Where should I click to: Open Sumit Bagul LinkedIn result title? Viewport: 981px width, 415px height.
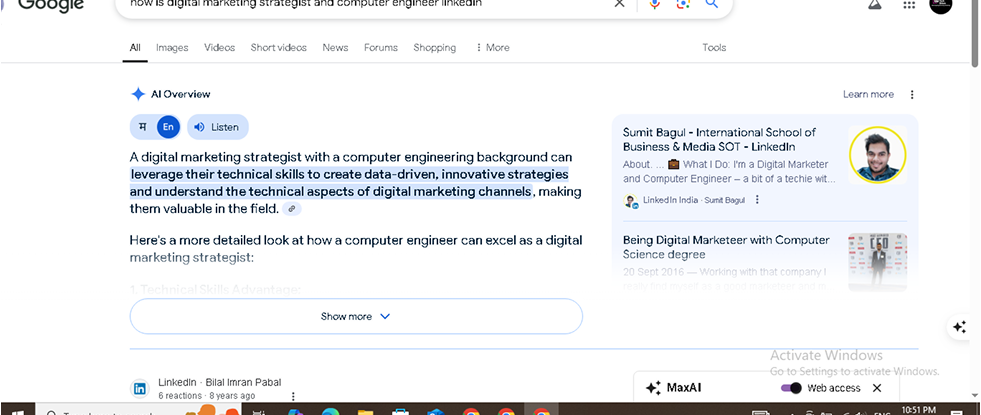(x=719, y=140)
